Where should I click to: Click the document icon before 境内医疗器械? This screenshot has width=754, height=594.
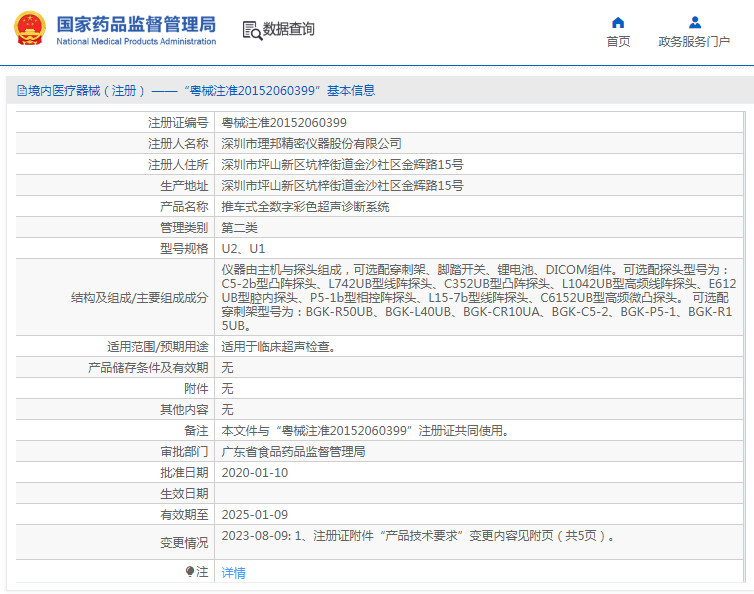click(22, 90)
